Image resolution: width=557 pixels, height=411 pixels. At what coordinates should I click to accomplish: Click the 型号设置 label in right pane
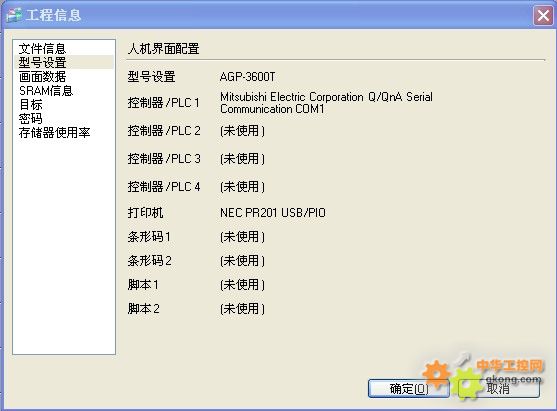click(x=151, y=76)
